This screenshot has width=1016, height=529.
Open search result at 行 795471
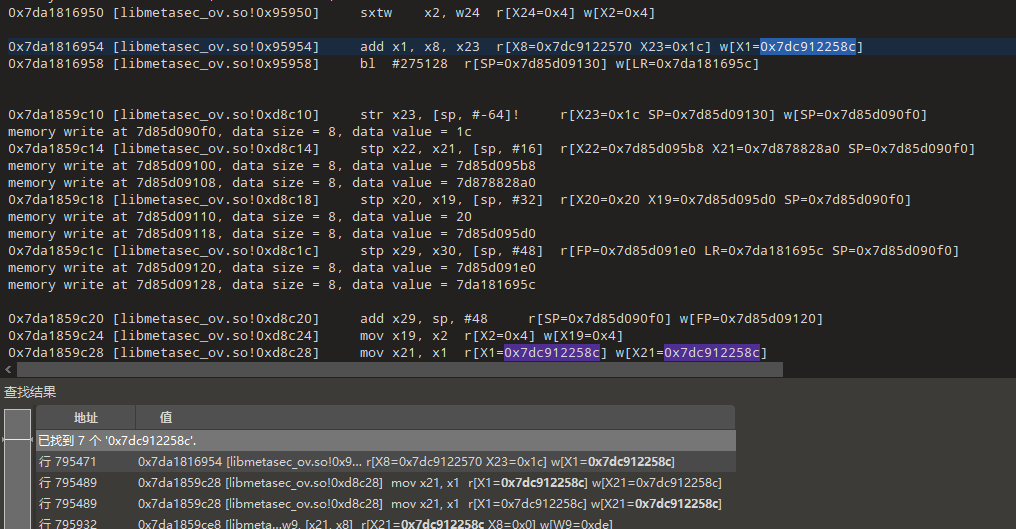point(400,461)
